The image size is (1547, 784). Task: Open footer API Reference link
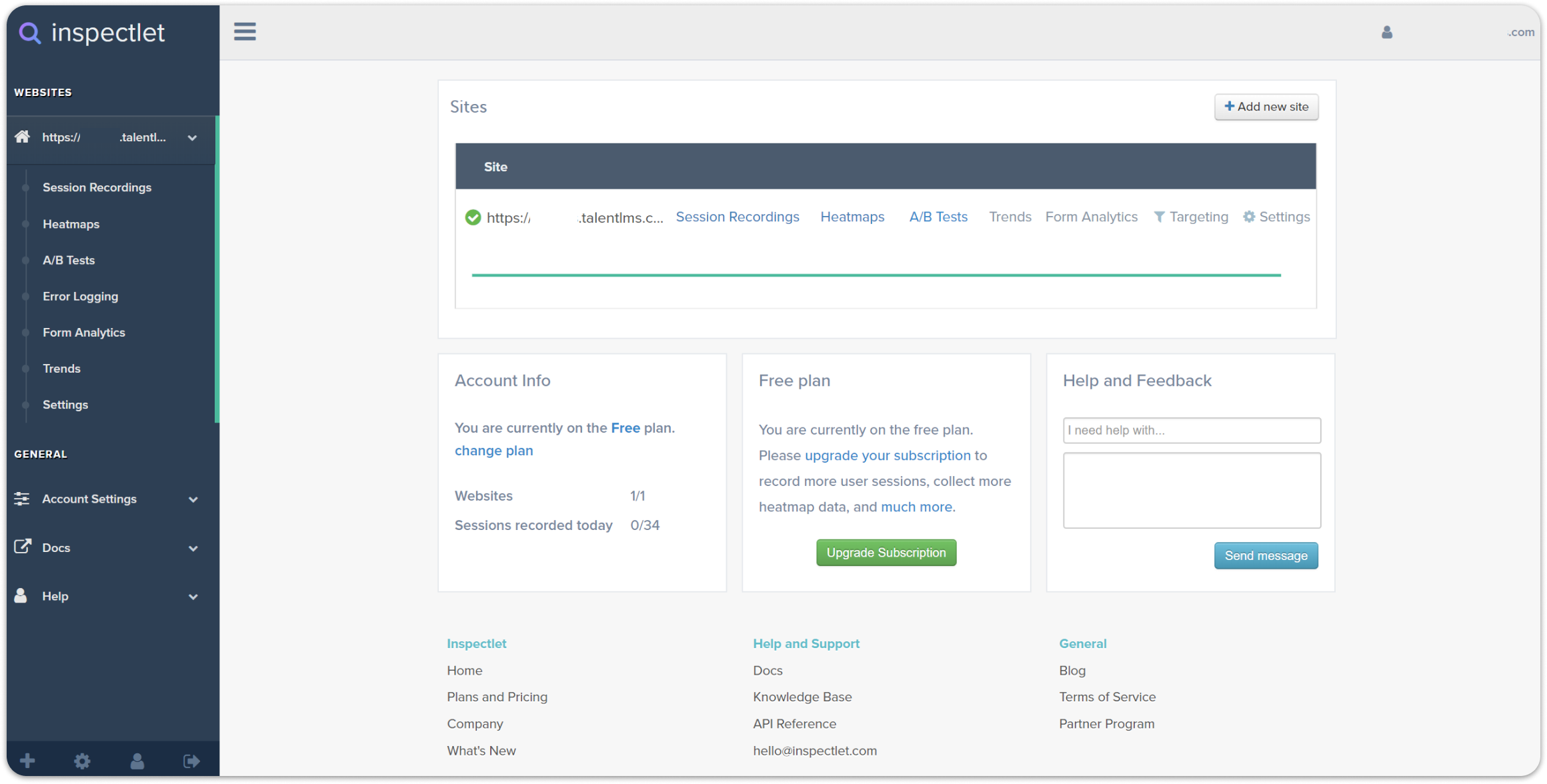(794, 724)
